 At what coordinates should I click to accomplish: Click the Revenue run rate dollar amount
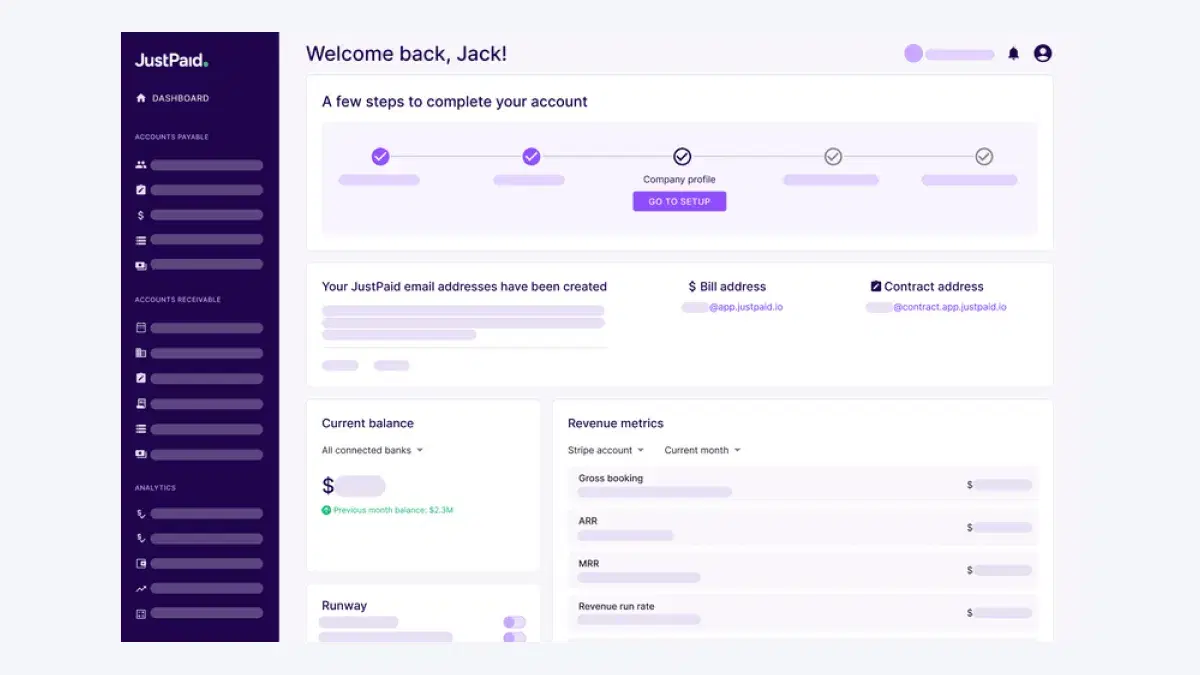click(x=999, y=613)
